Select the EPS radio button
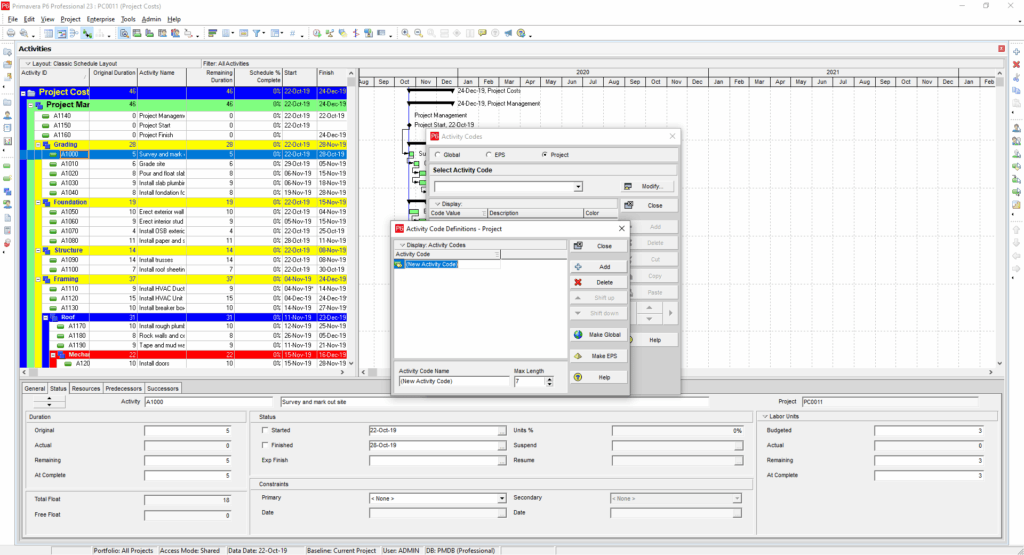The image size is (1024, 555). pos(488,155)
